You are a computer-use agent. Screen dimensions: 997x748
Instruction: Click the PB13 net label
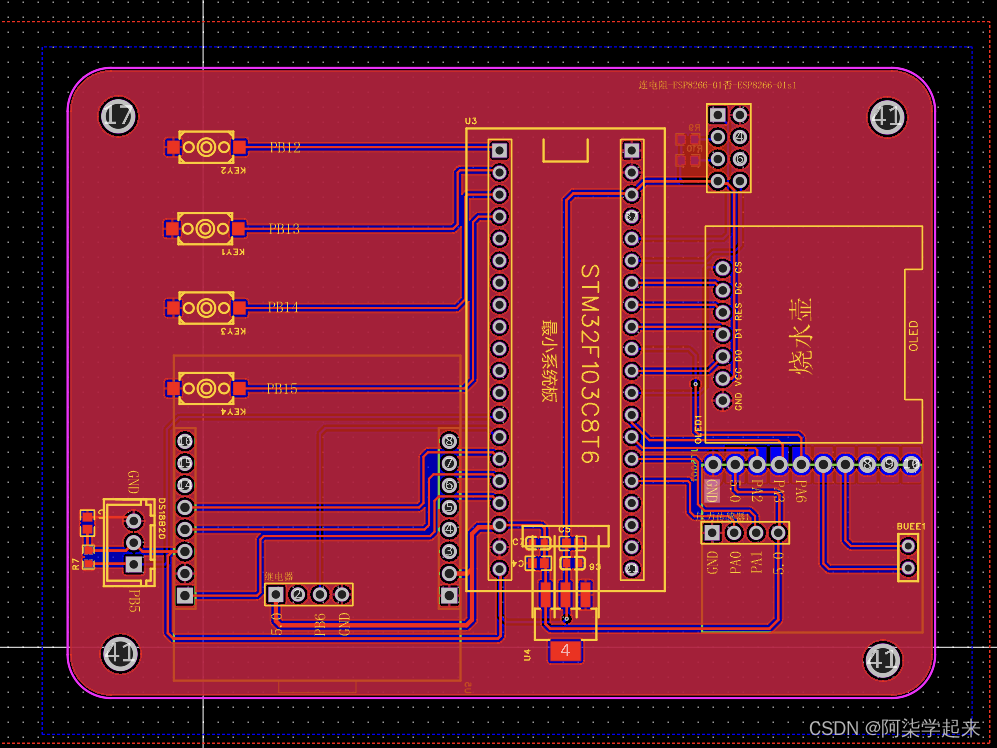click(284, 228)
